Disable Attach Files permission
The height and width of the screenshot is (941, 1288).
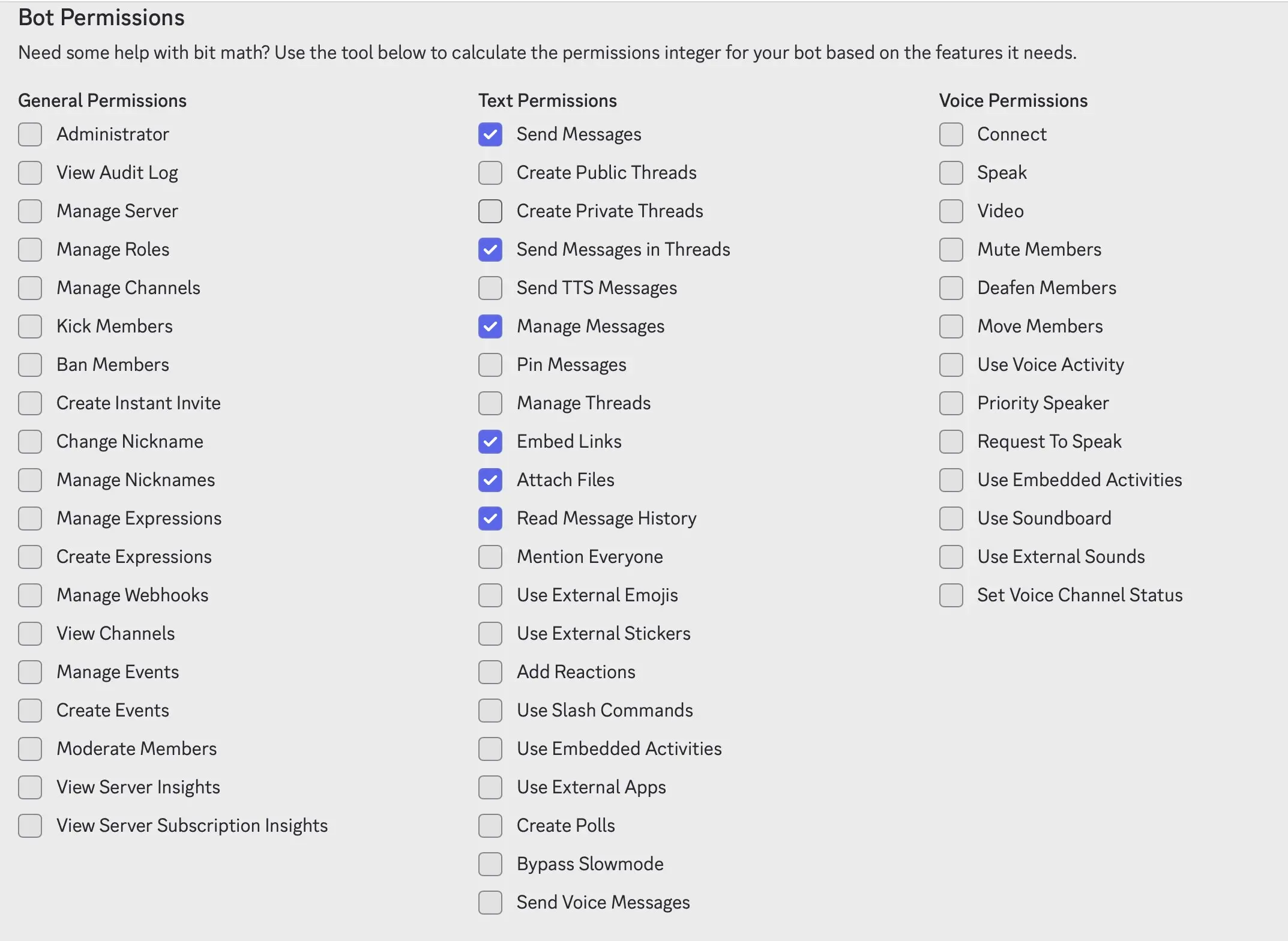[490, 480]
